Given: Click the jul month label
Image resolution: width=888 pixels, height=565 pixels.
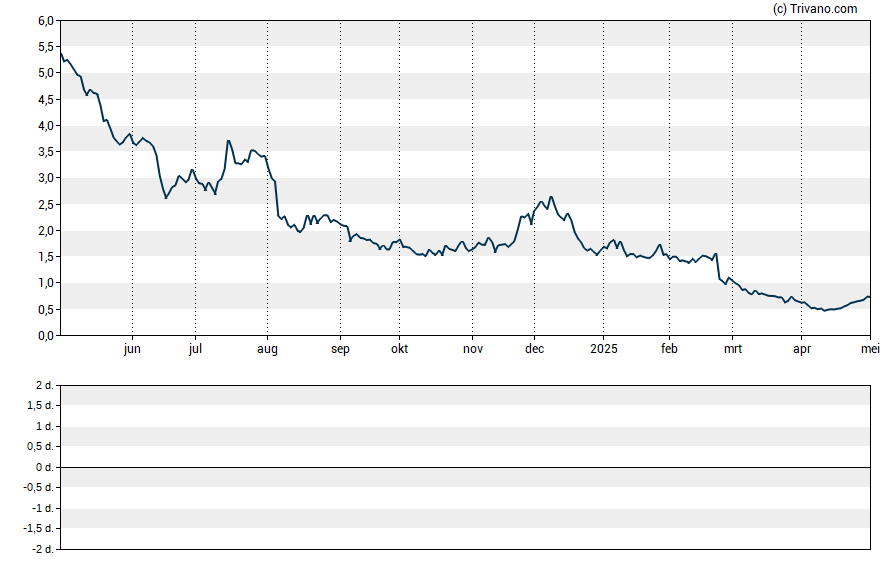Looking at the screenshot, I should coord(195,349).
